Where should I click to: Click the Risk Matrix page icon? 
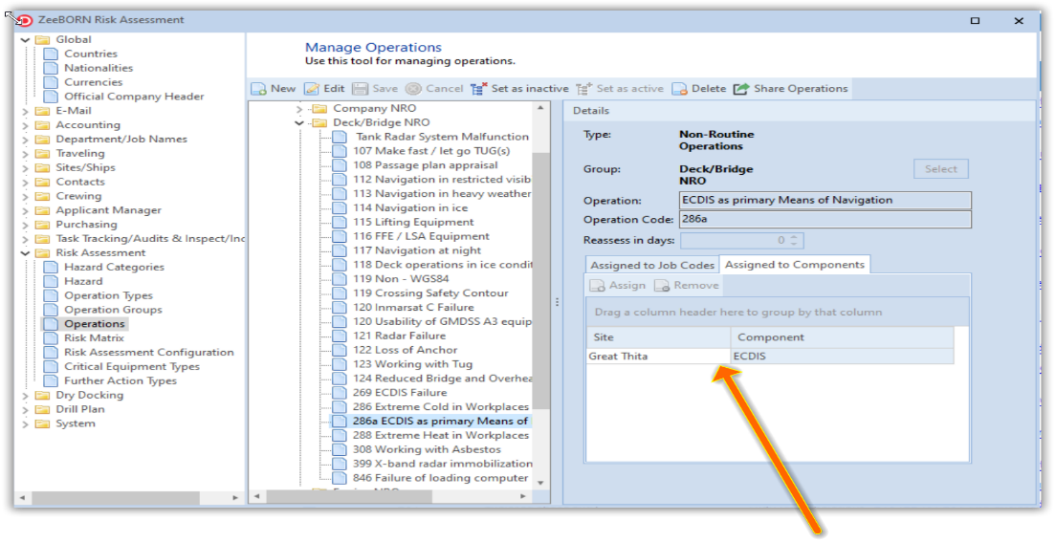coord(50,338)
